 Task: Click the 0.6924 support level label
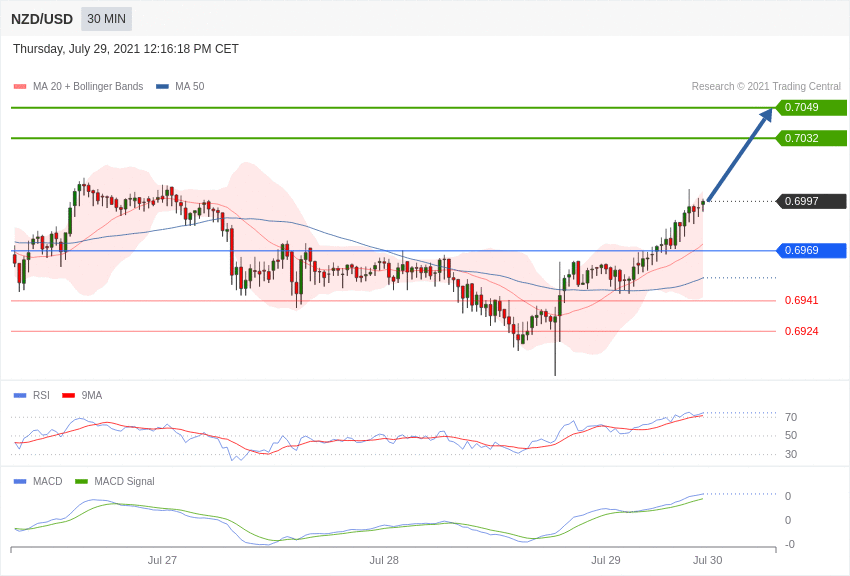point(802,331)
